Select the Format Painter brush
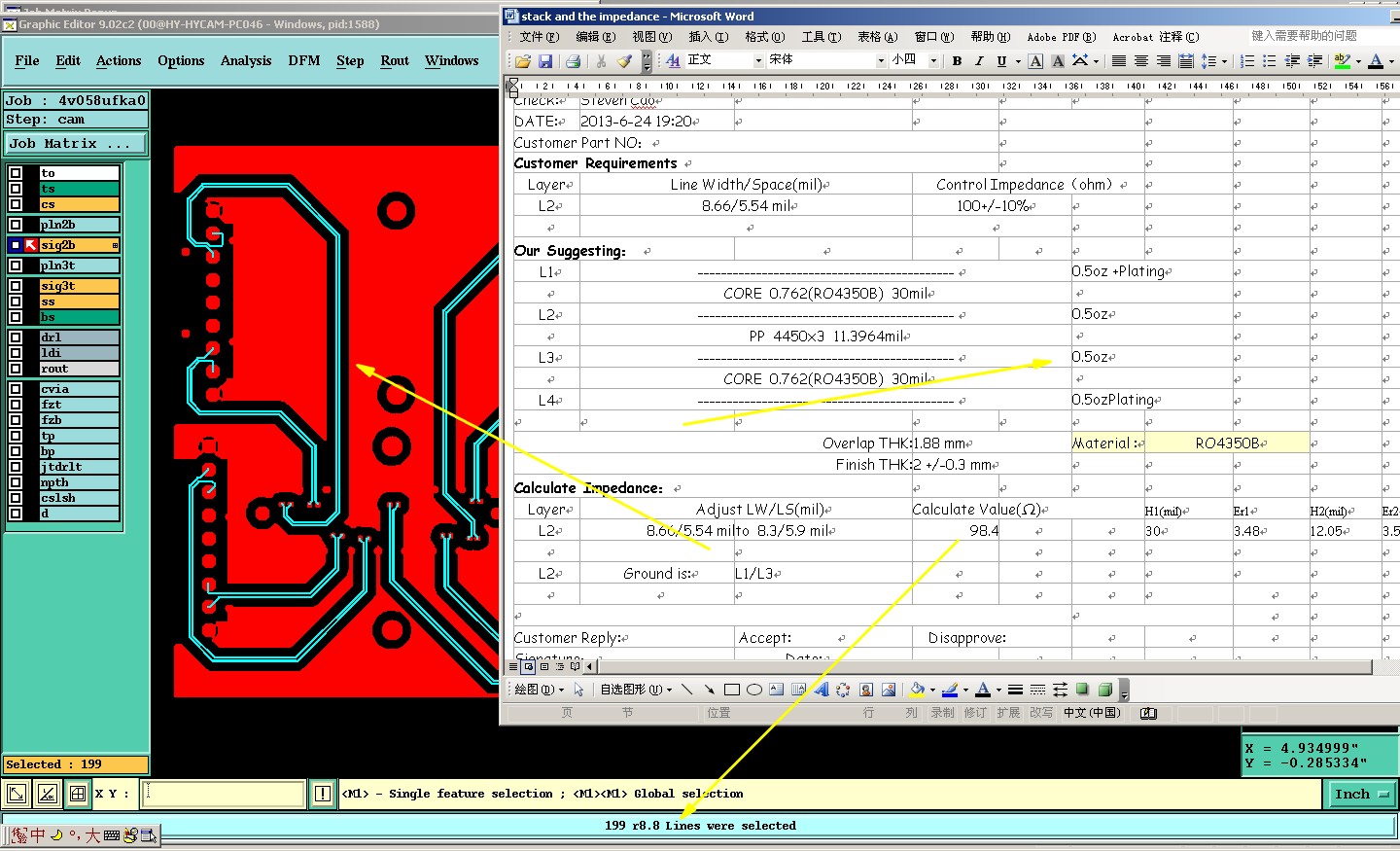 point(624,61)
